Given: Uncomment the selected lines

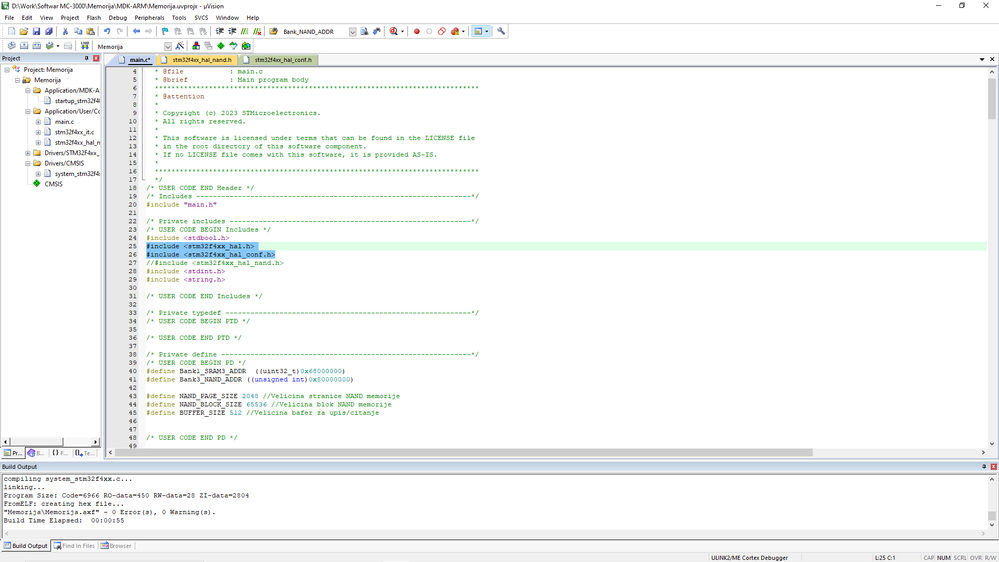Looking at the screenshot, I should [x=257, y=31].
